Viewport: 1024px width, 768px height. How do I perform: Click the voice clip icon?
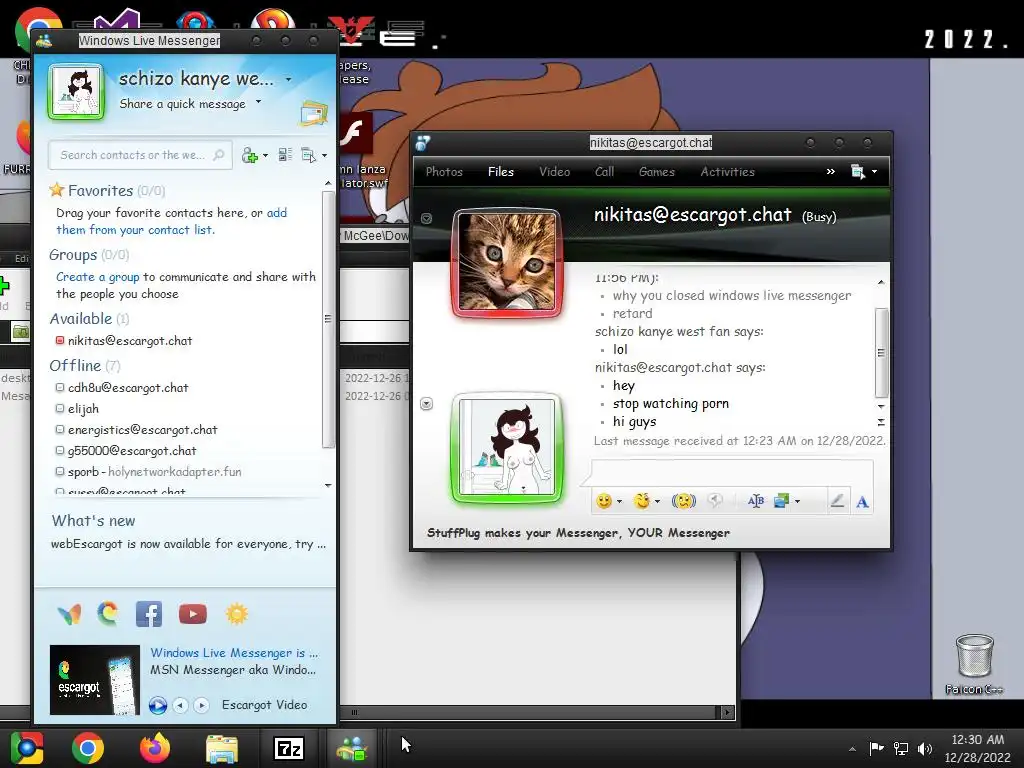coord(715,501)
